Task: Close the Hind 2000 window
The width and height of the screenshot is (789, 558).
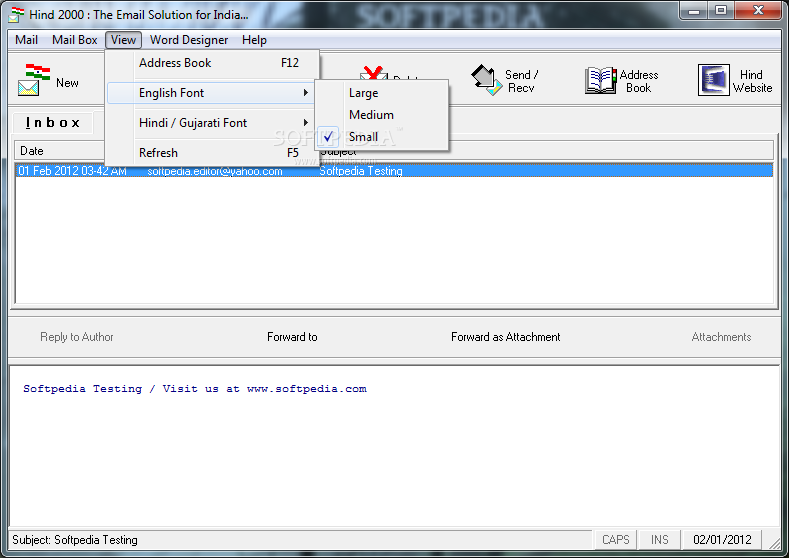Action: tap(758, 11)
